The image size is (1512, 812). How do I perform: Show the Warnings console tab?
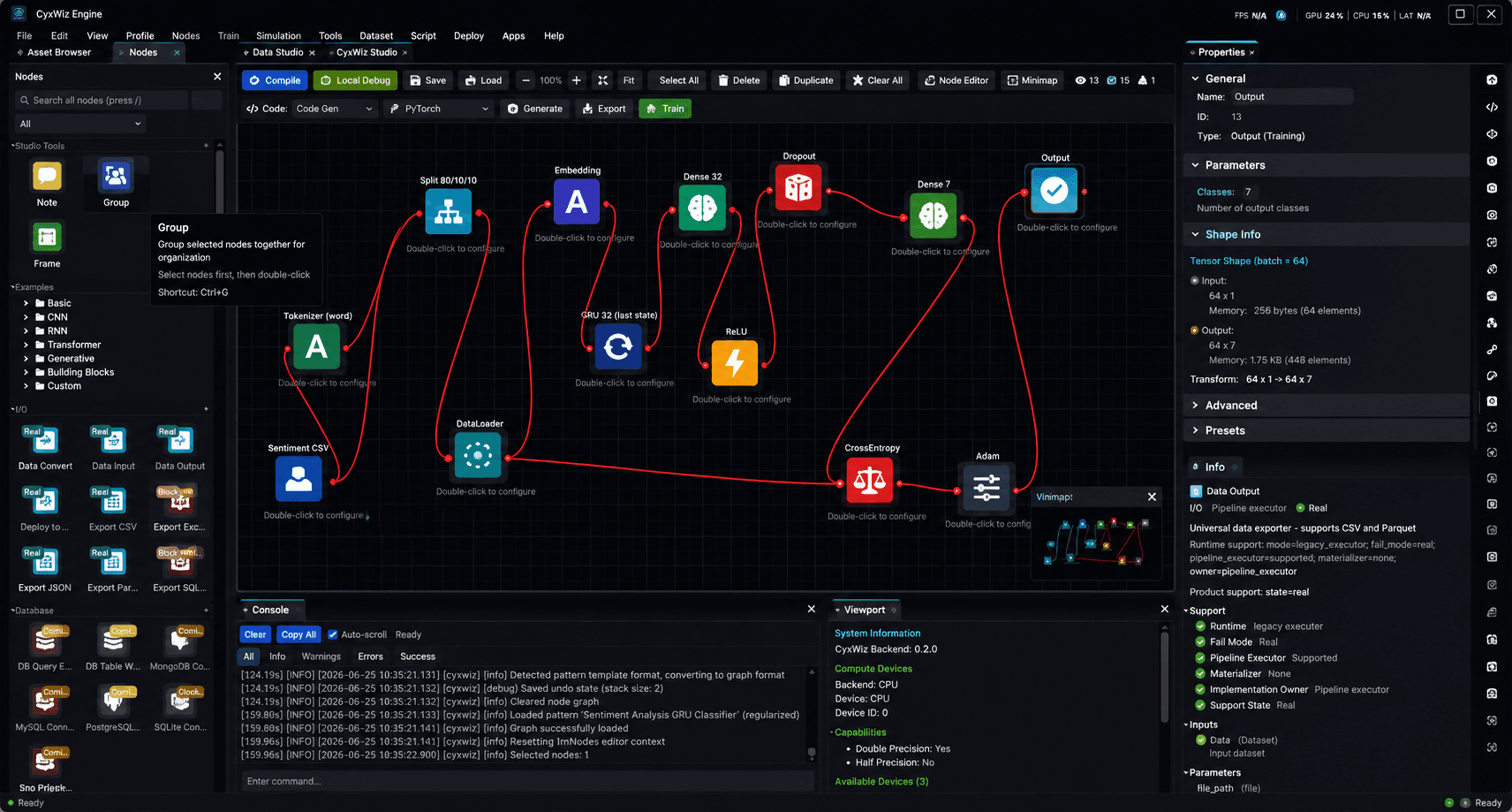tap(321, 656)
